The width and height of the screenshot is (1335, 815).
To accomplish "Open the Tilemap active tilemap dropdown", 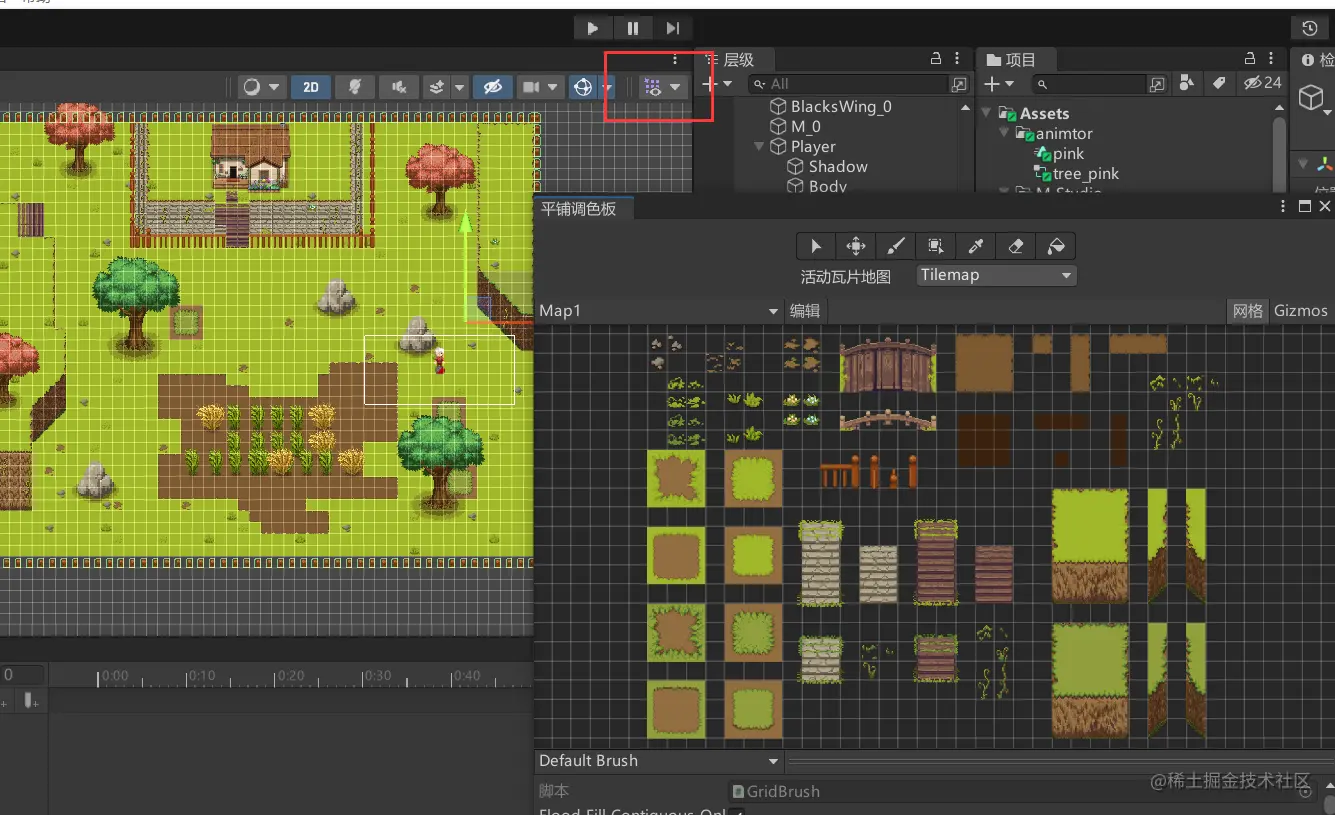I will click(996, 275).
